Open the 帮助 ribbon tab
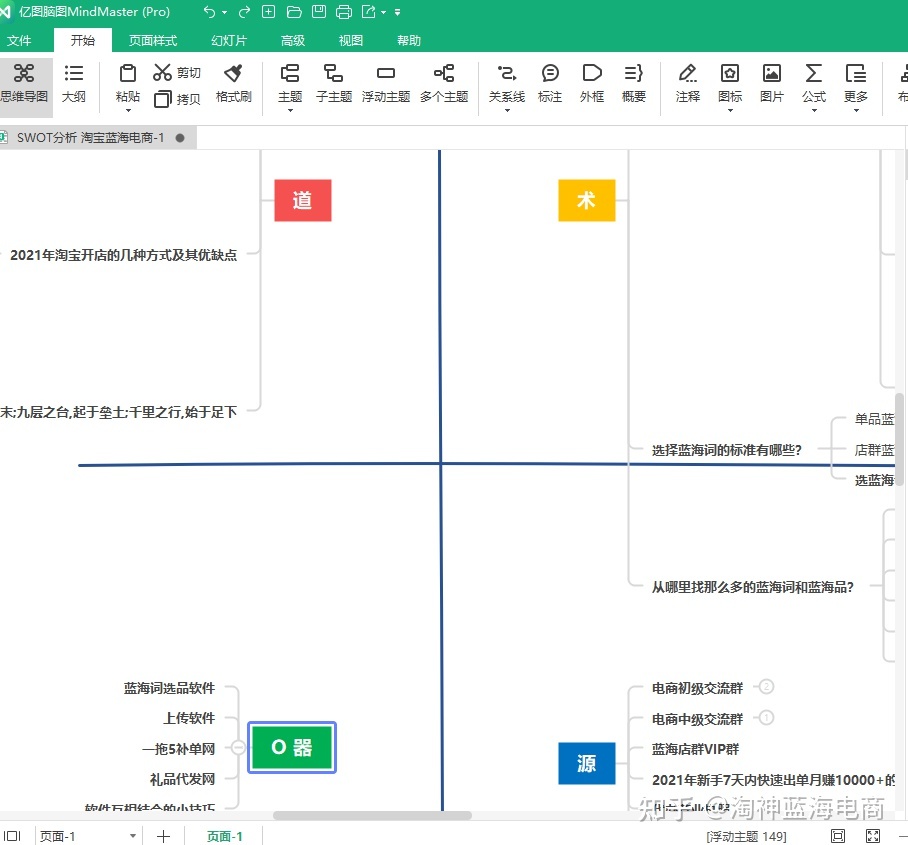 409,41
